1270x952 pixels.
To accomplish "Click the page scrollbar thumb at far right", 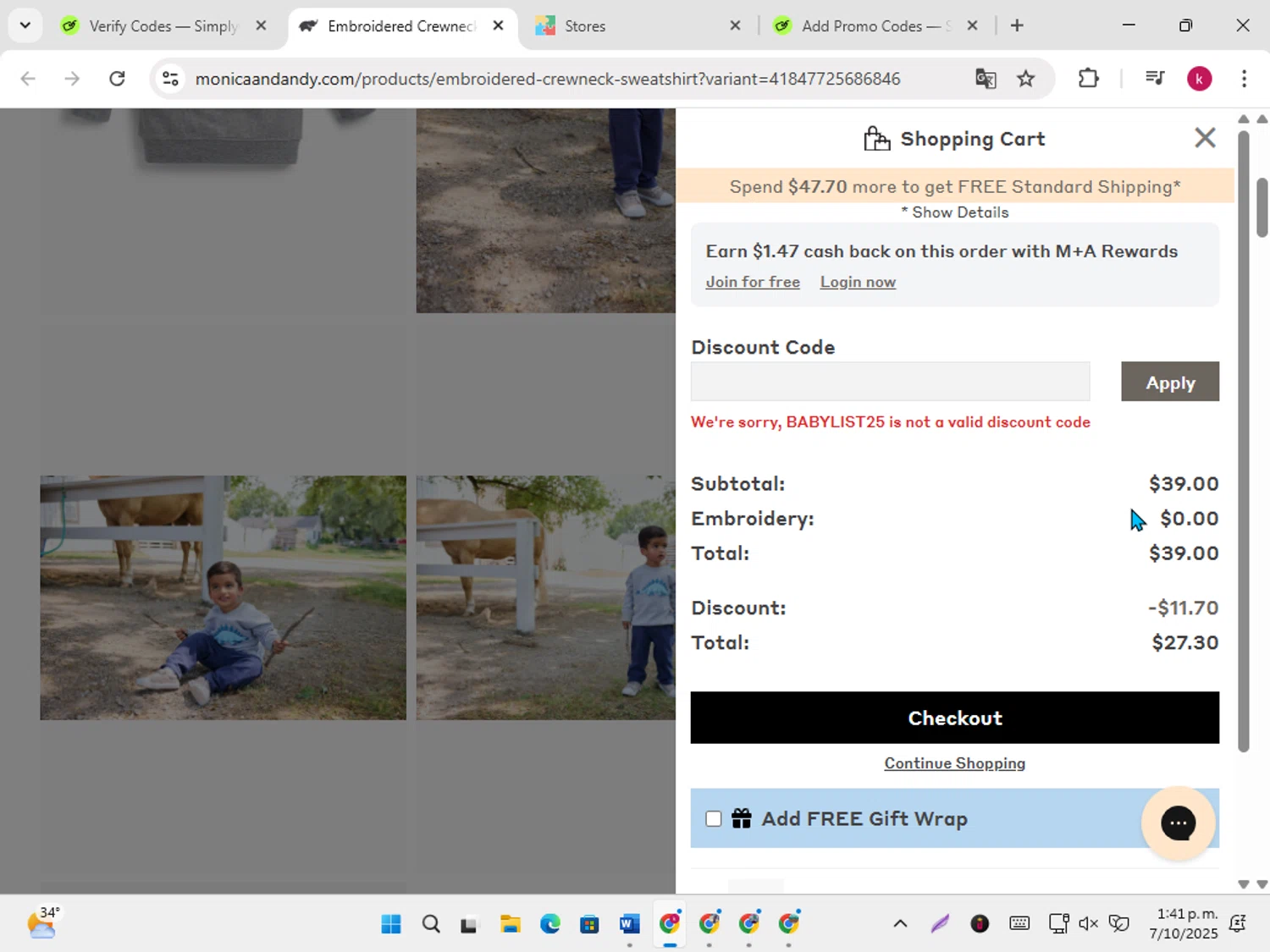I will point(1262,207).
